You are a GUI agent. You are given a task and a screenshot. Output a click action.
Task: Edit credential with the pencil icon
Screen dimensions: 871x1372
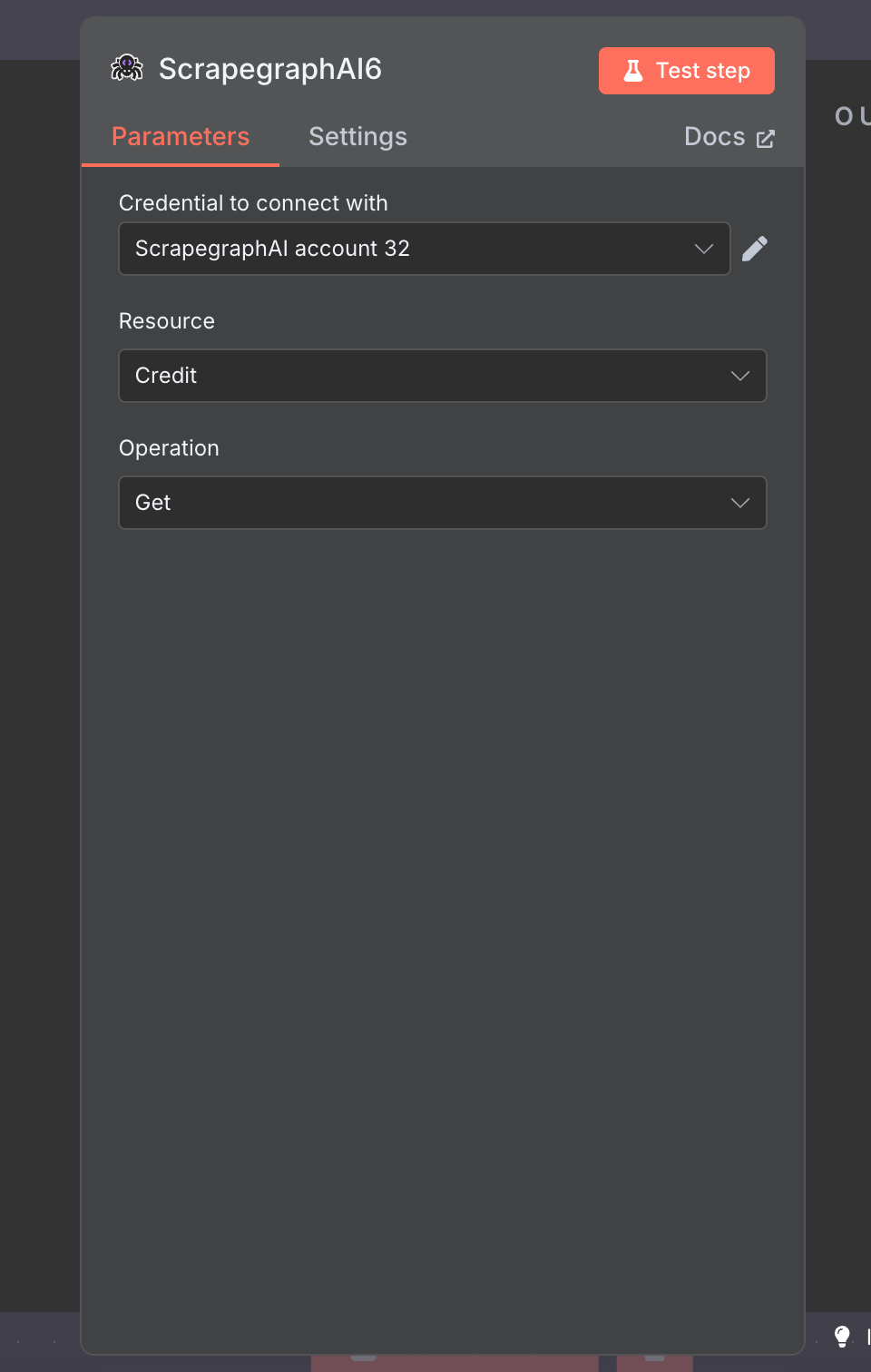click(755, 249)
